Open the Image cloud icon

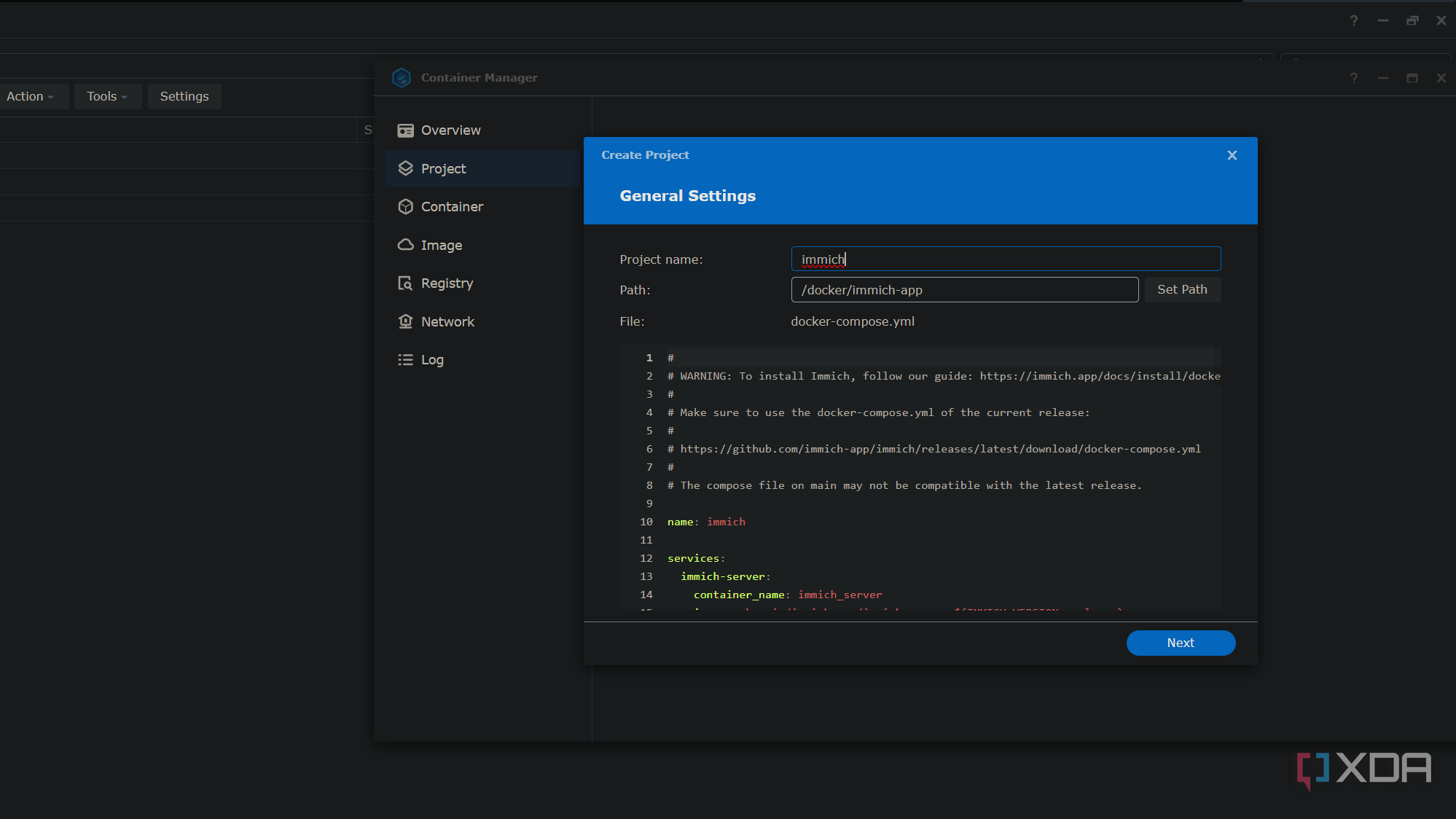405,245
